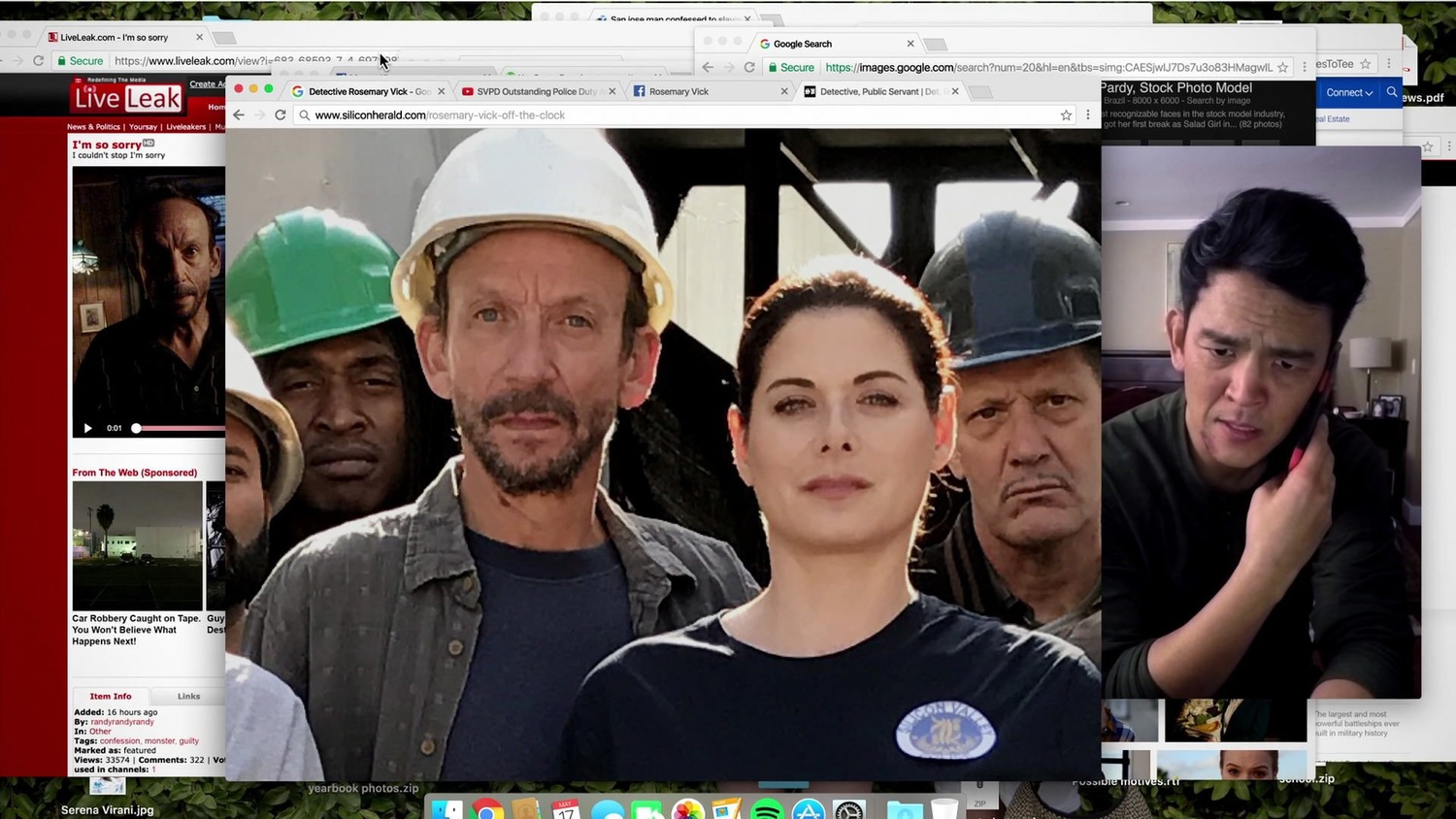Open LiveLeak News & Politics section

point(93,127)
